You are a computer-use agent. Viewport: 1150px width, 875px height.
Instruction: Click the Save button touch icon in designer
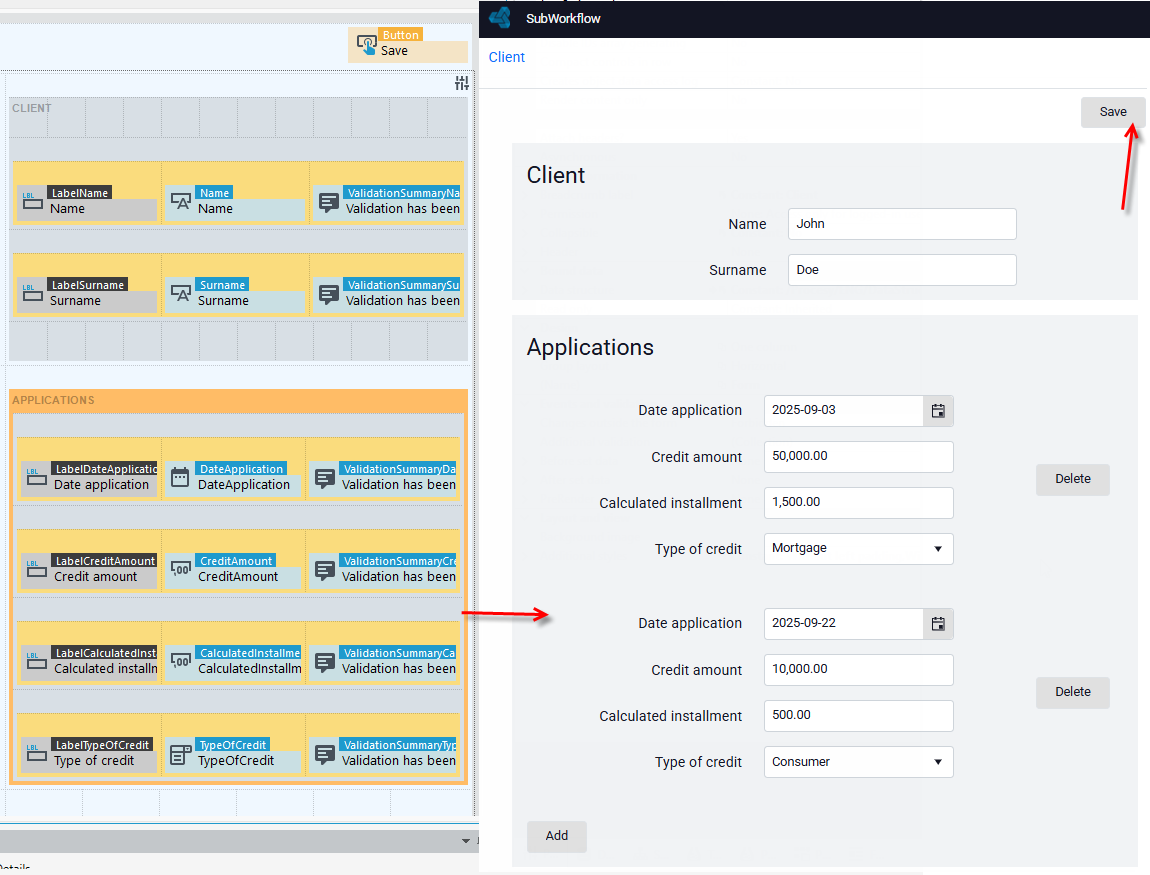(367, 45)
